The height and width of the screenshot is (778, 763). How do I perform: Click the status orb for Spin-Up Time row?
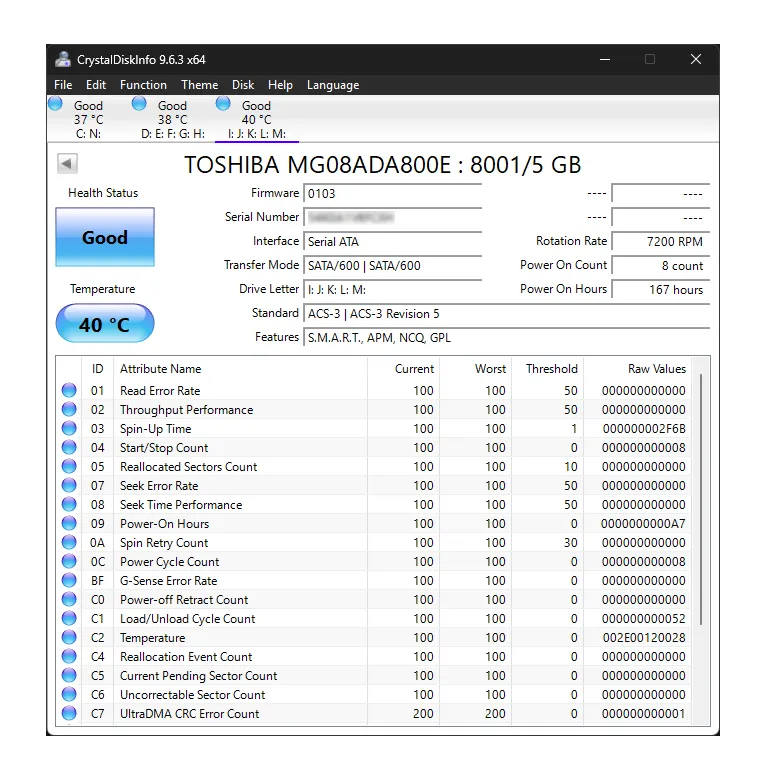coord(69,429)
